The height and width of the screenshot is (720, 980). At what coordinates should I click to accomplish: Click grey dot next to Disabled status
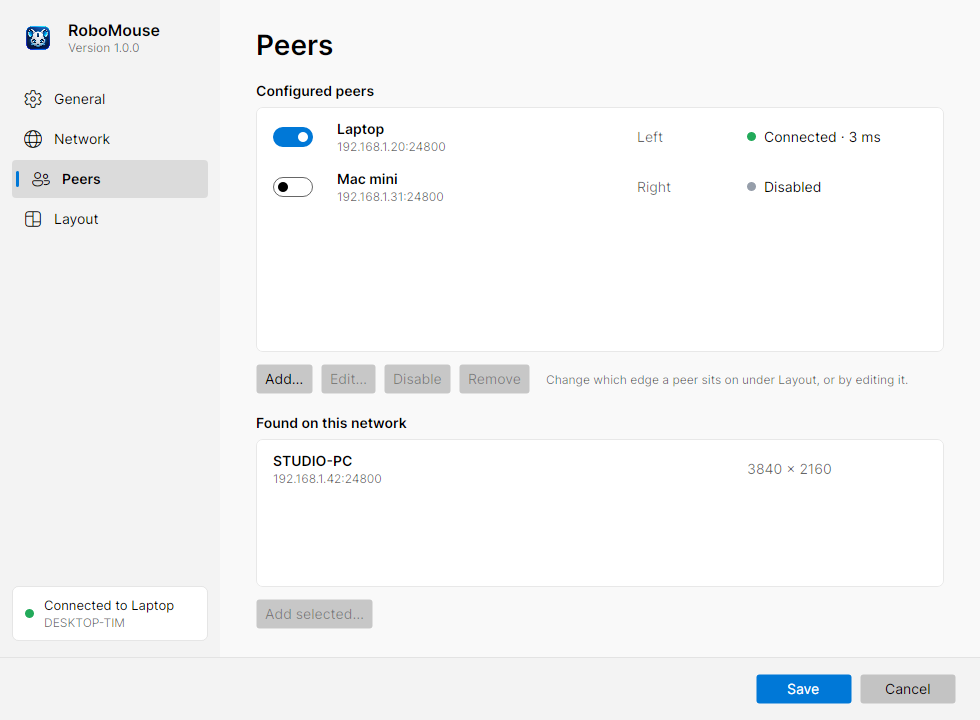(x=752, y=186)
